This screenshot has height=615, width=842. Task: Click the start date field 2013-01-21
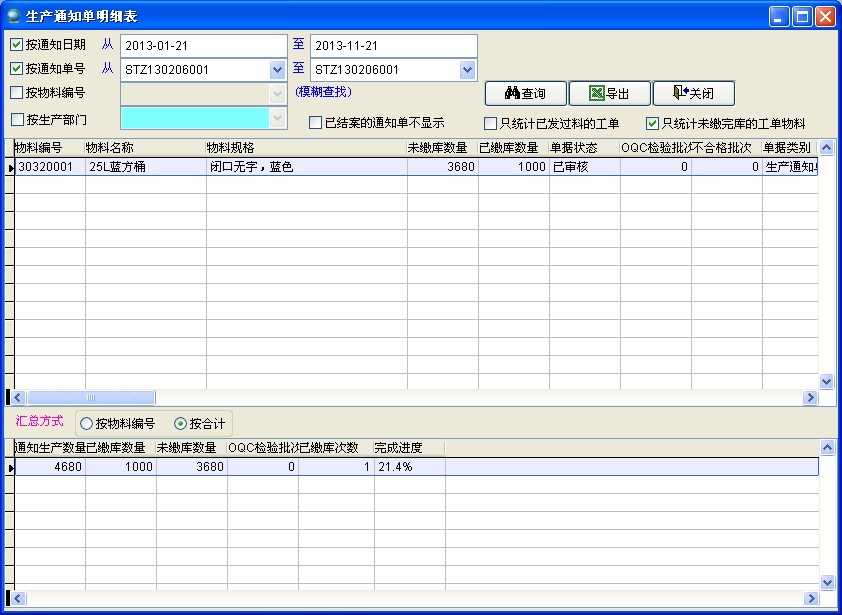(202, 46)
